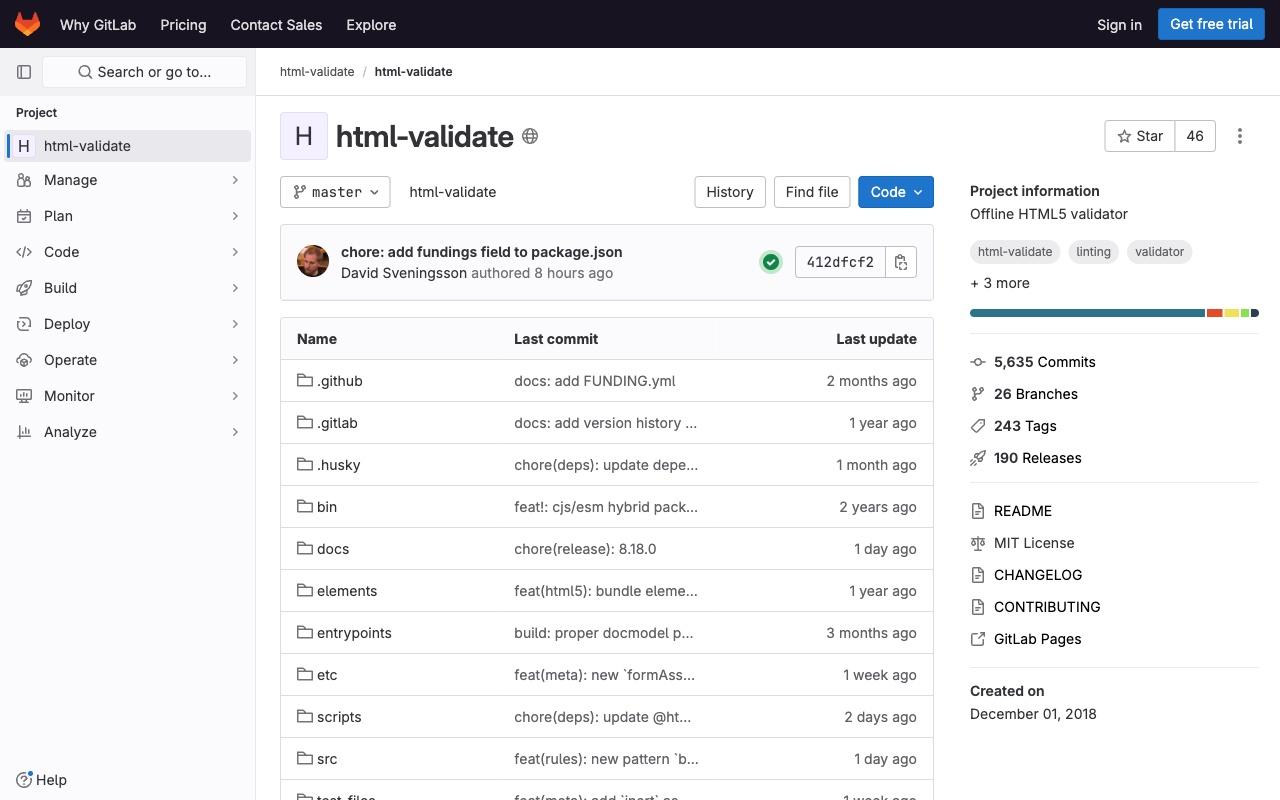Open Why GitLab menu
The height and width of the screenshot is (800, 1280).
point(98,24)
